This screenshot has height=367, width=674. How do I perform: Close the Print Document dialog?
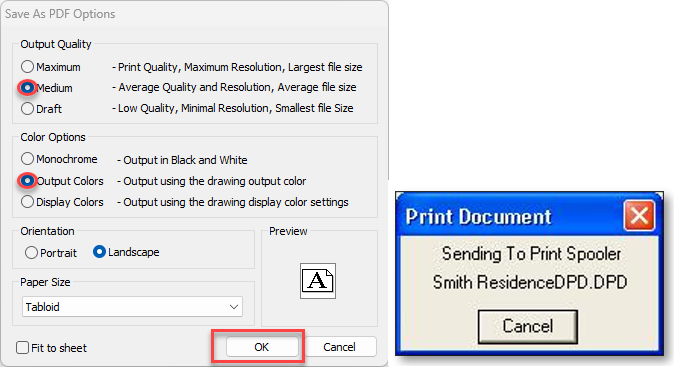pyautogui.click(x=639, y=215)
